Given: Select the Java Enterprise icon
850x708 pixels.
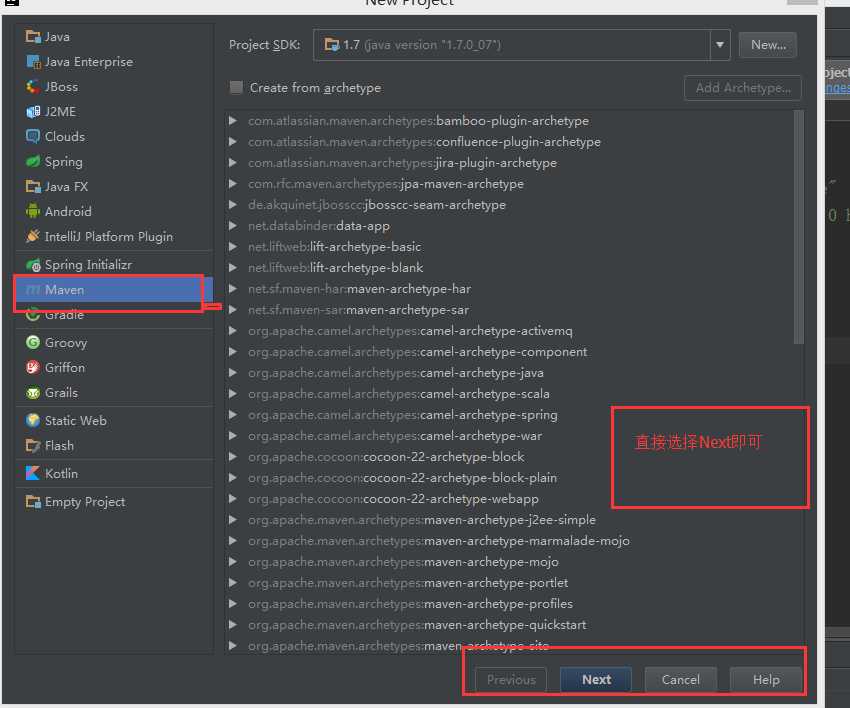Looking at the screenshot, I should (33, 62).
